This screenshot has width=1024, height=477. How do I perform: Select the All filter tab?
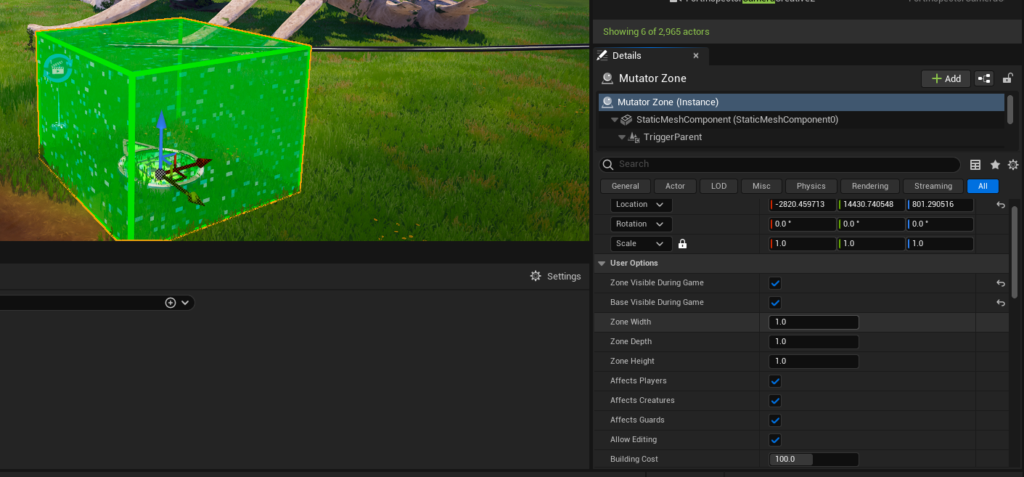(x=983, y=186)
